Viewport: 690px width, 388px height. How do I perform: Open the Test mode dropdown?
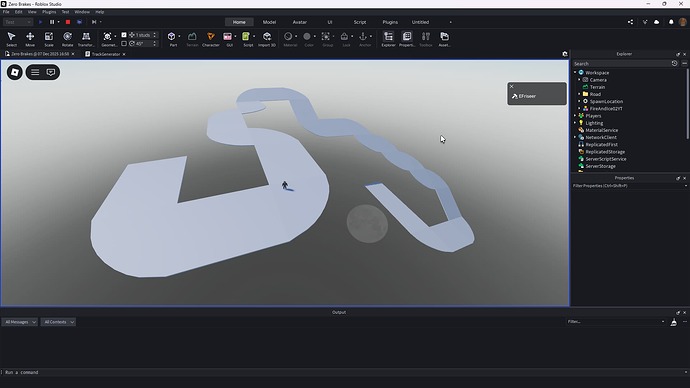click(x=18, y=22)
